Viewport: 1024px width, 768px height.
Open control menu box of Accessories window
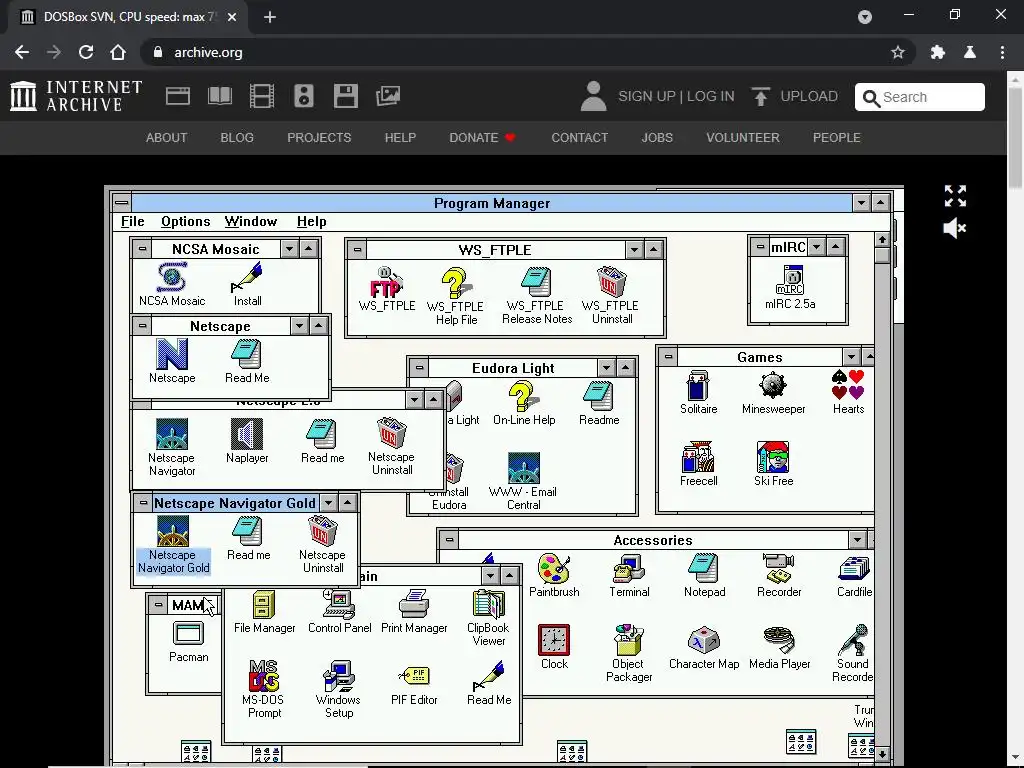pos(449,539)
